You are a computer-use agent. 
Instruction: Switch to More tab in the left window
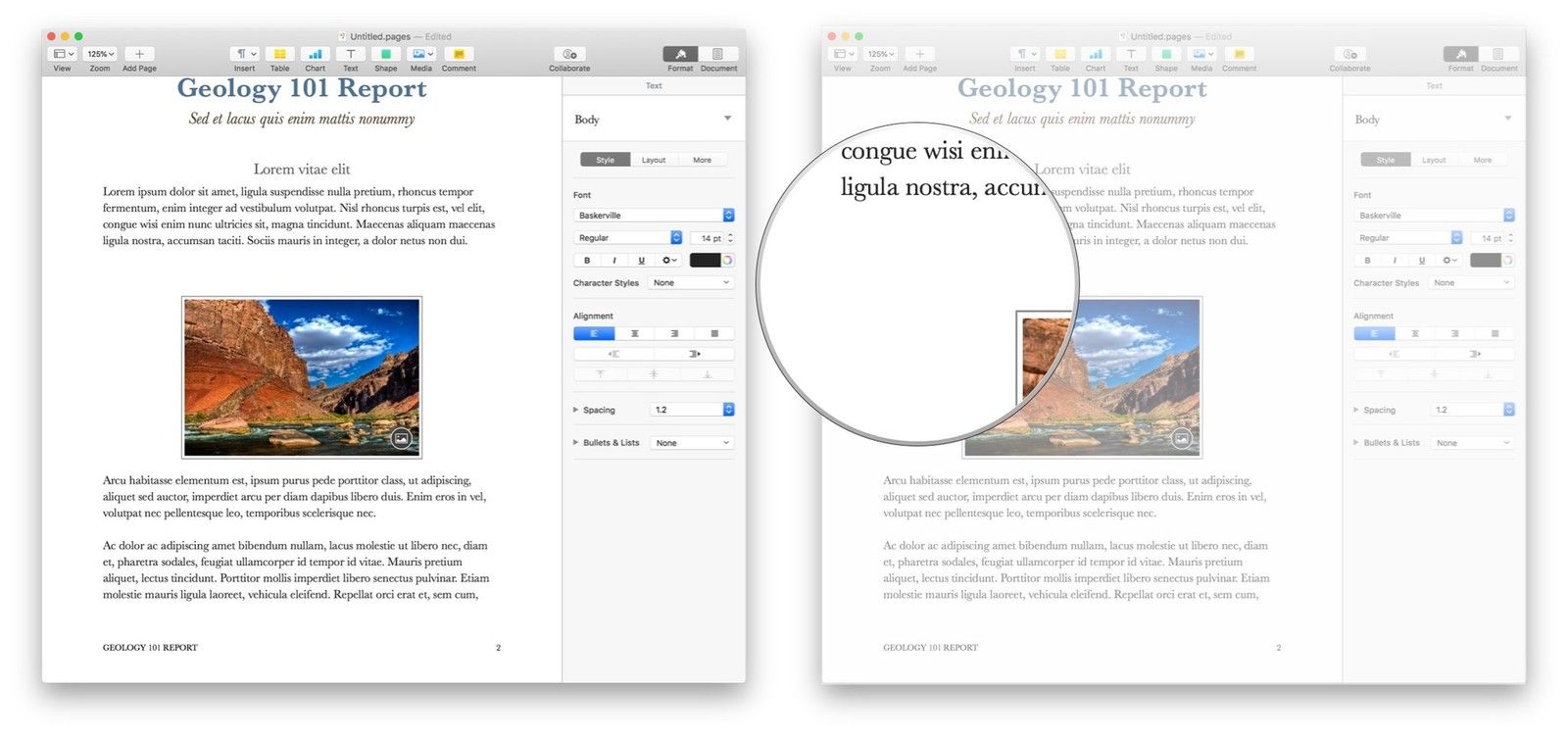pos(702,160)
